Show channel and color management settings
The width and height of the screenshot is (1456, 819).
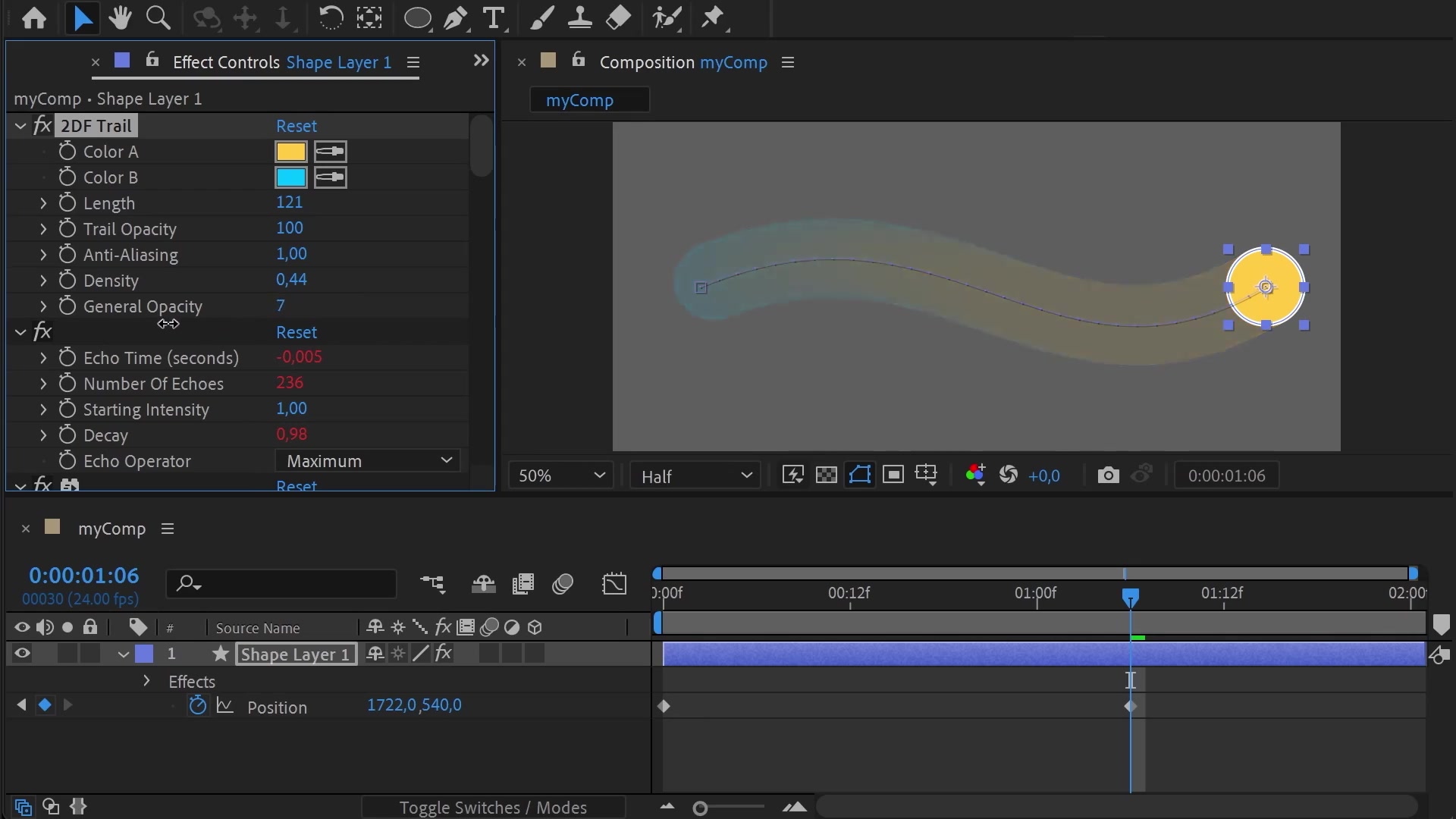(975, 475)
